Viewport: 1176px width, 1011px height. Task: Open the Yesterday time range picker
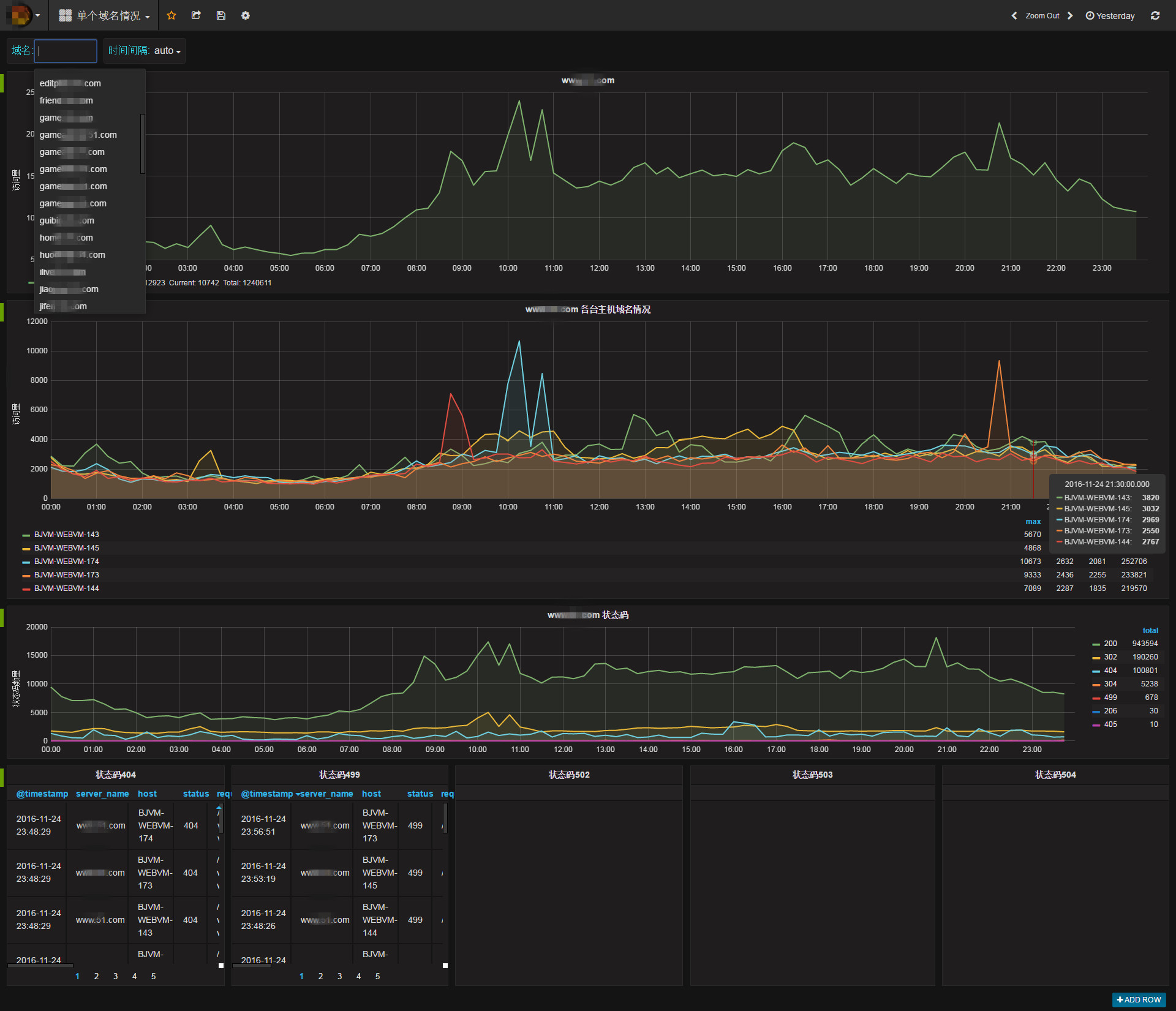click(1110, 15)
